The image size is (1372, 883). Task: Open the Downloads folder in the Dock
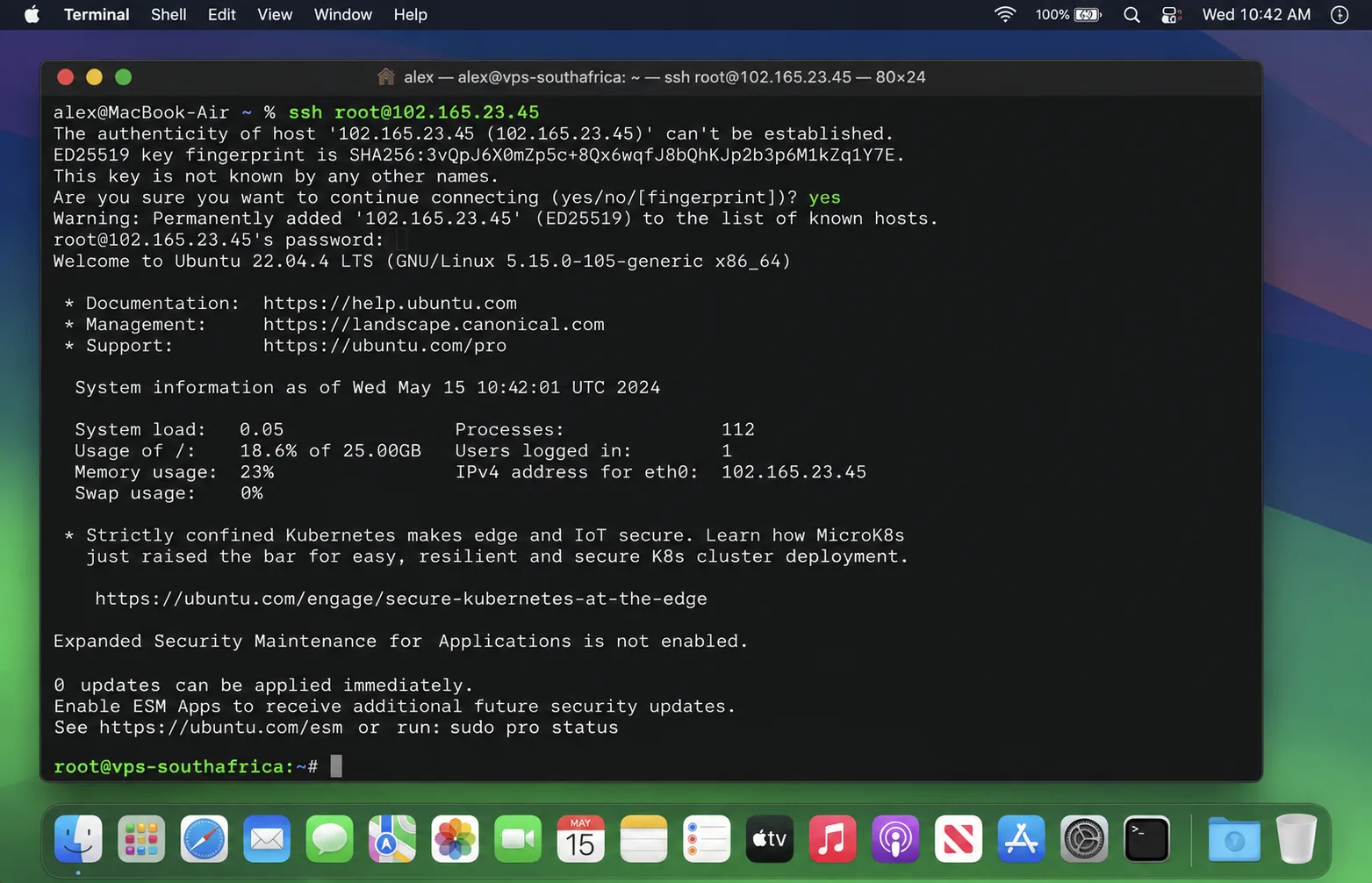click(x=1233, y=839)
